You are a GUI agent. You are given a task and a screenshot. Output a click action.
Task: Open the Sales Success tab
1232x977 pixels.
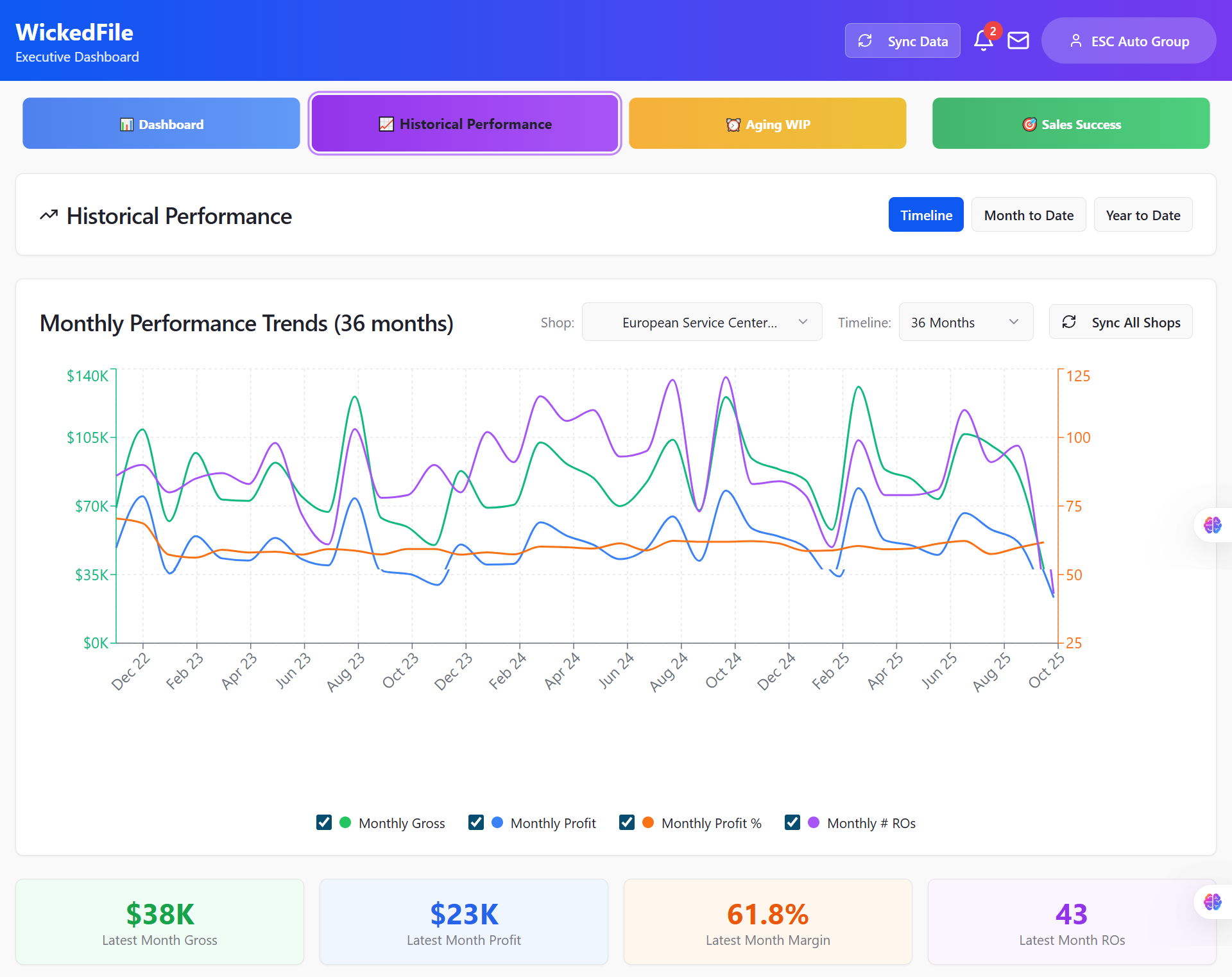(x=1070, y=124)
